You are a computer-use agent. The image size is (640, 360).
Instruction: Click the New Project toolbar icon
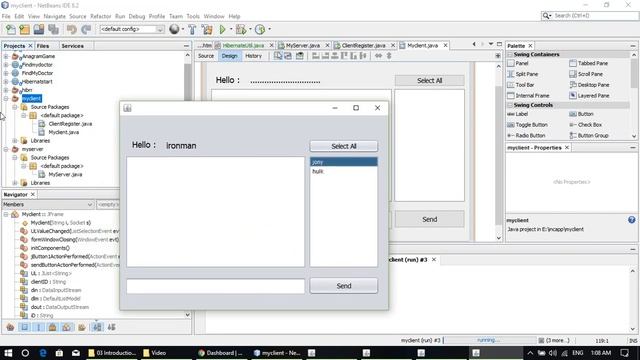click(24, 29)
